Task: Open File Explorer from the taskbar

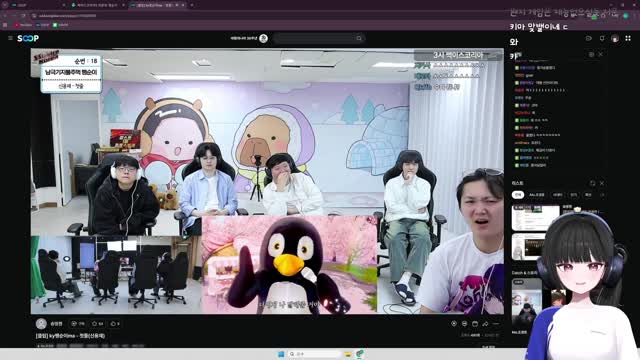Action: click(x=348, y=354)
